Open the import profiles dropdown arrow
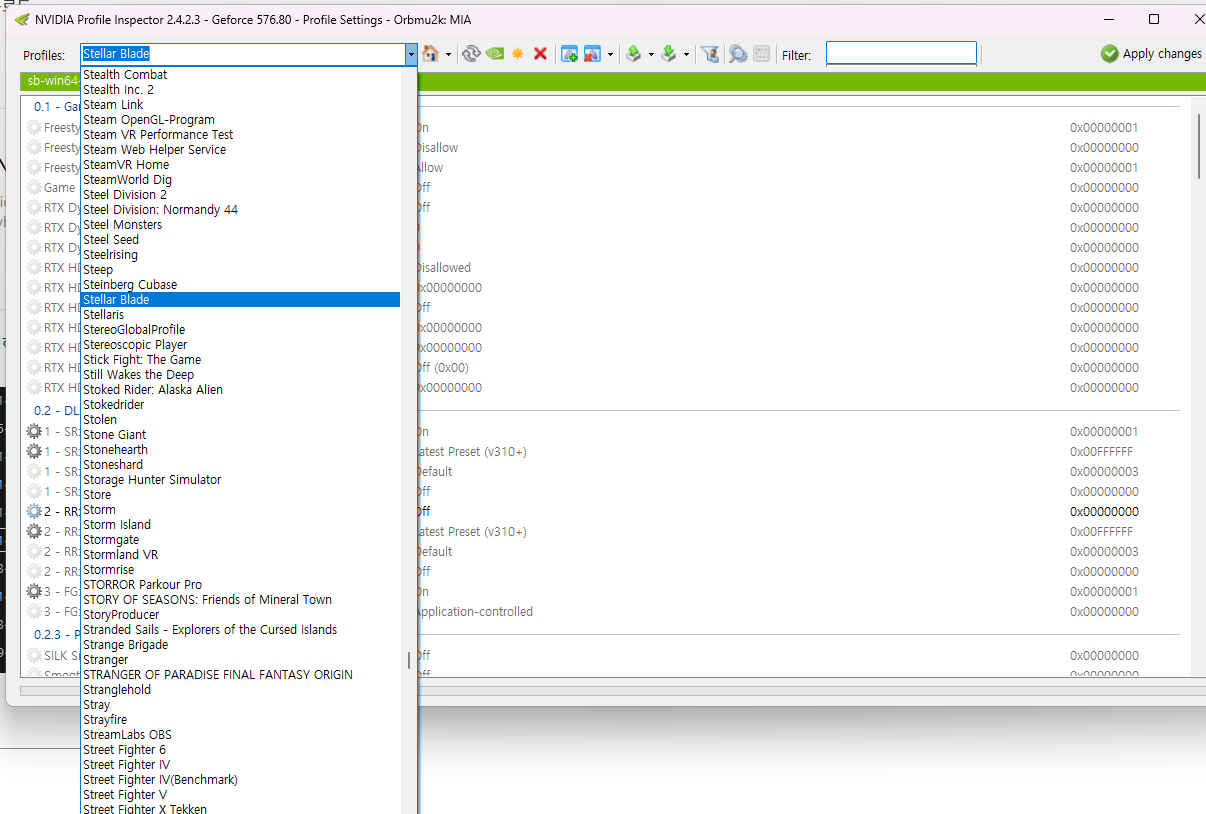The image size is (1206, 814). (x=686, y=54)
